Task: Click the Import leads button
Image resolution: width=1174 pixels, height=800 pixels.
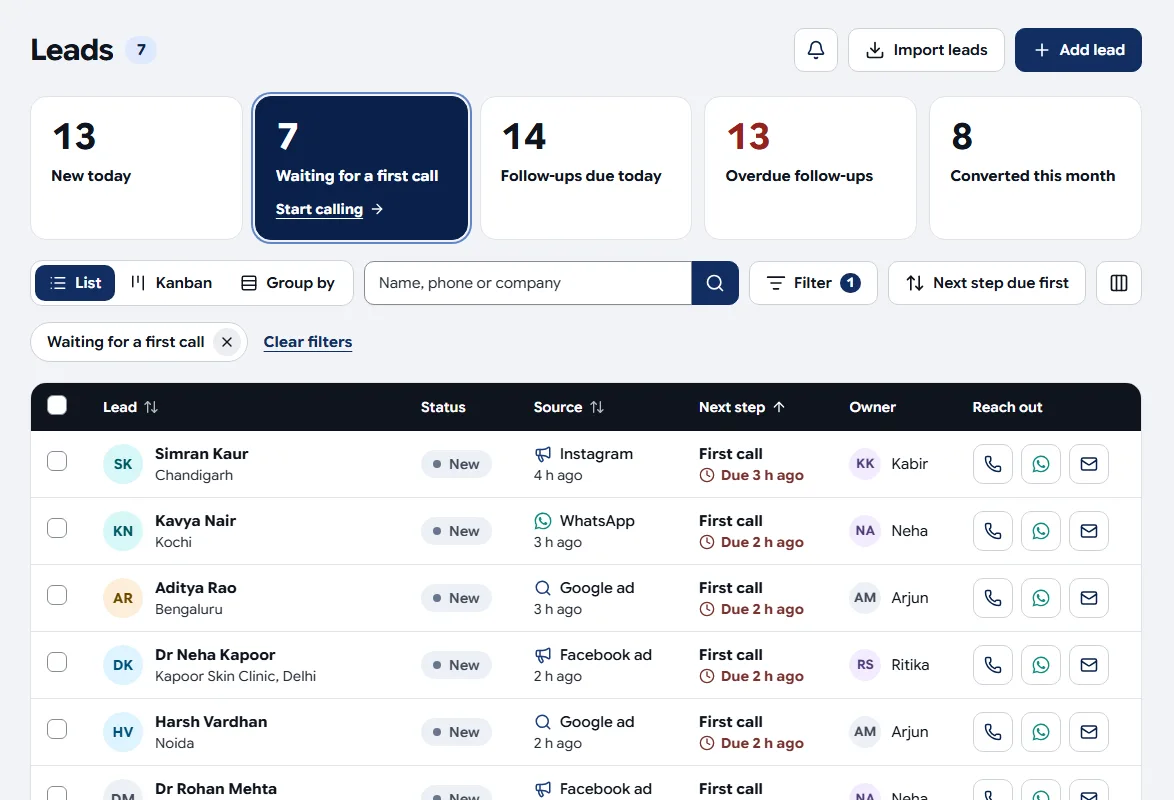Action: (926, 50)
